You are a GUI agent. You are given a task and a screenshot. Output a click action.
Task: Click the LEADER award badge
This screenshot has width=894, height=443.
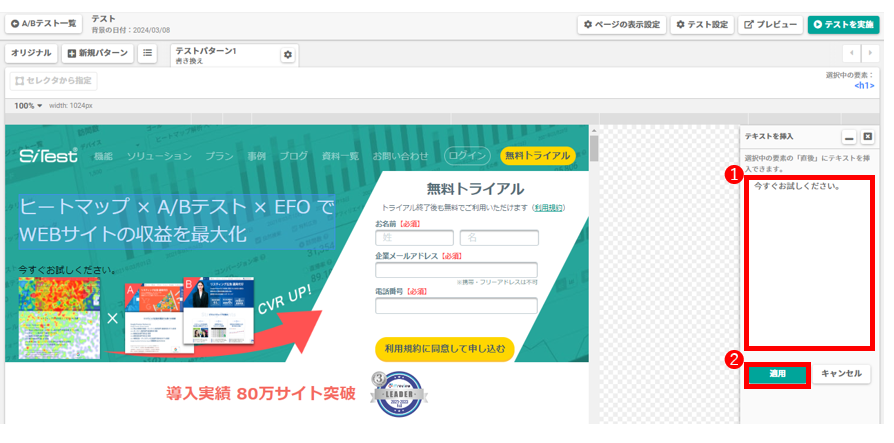tap(399, 393)
